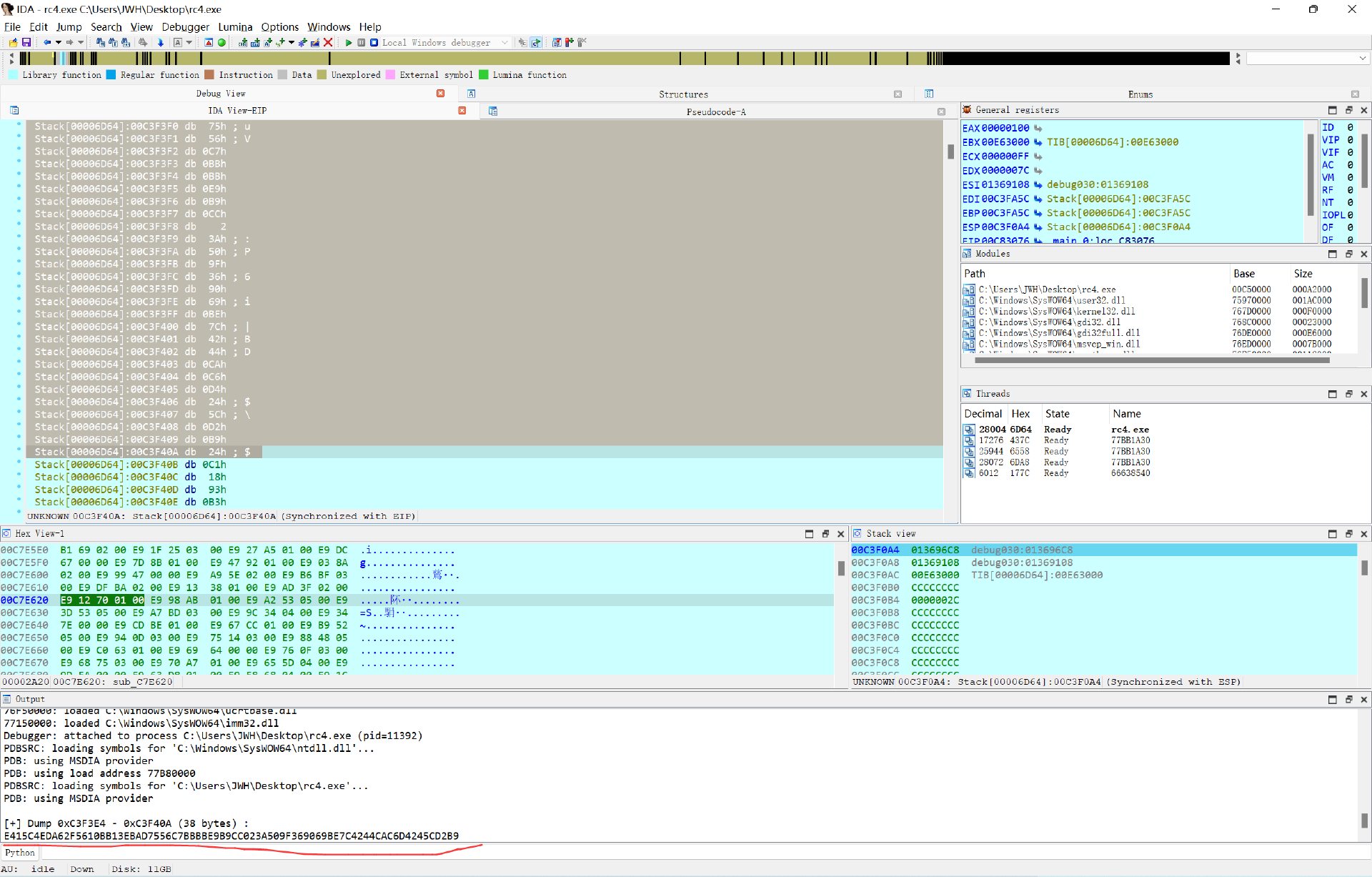Screen dimensions: 1372x877
Task: Jump back using the left arrow icon
Action: 47,43
